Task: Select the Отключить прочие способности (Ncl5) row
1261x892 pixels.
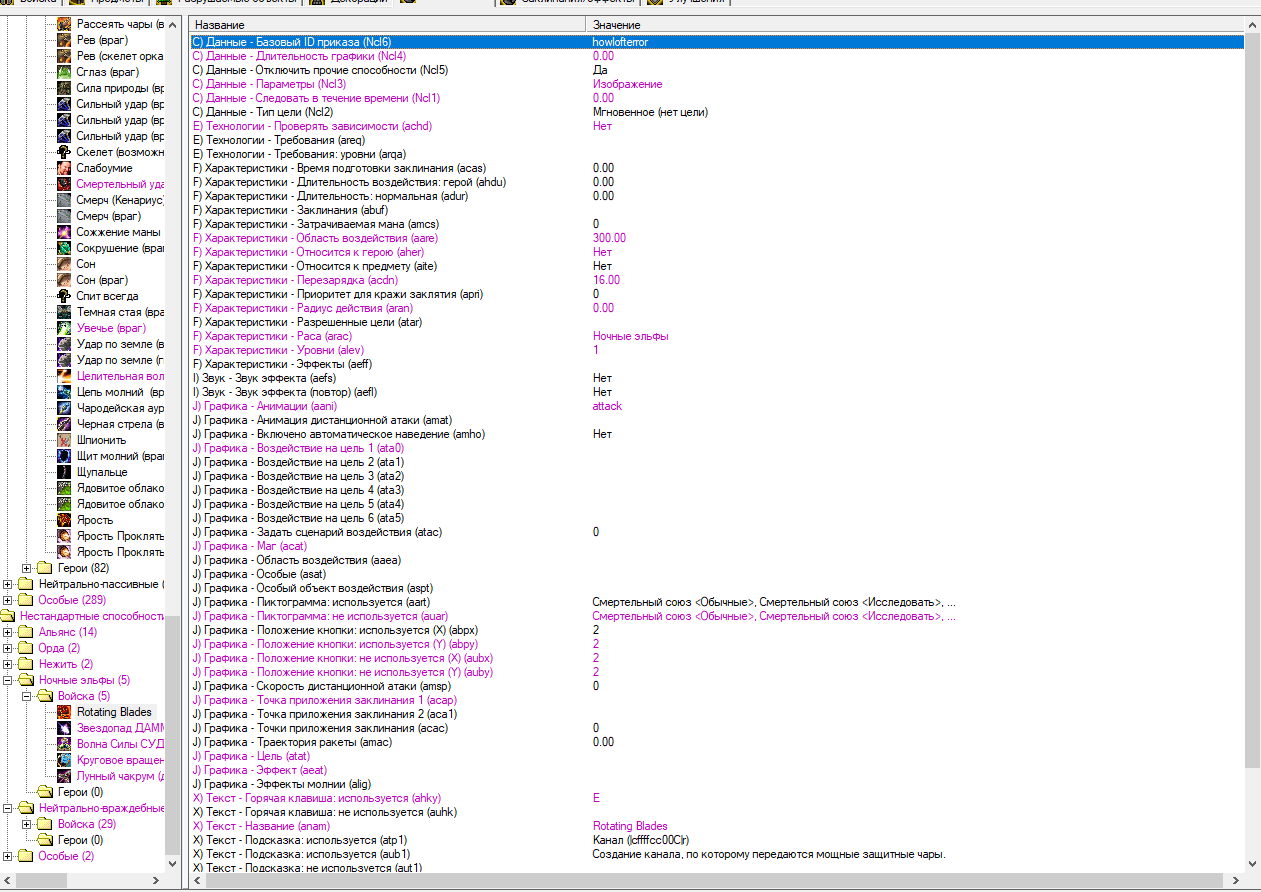Action: click(x=717, y=70)
